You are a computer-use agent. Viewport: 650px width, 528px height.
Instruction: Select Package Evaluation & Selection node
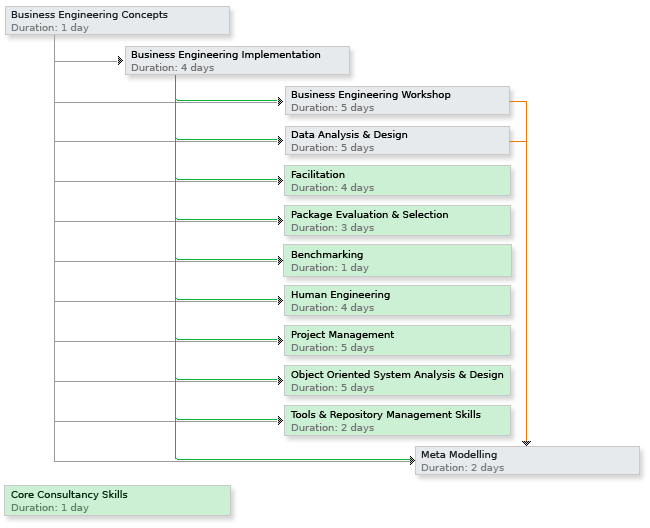tap(397, 220)
